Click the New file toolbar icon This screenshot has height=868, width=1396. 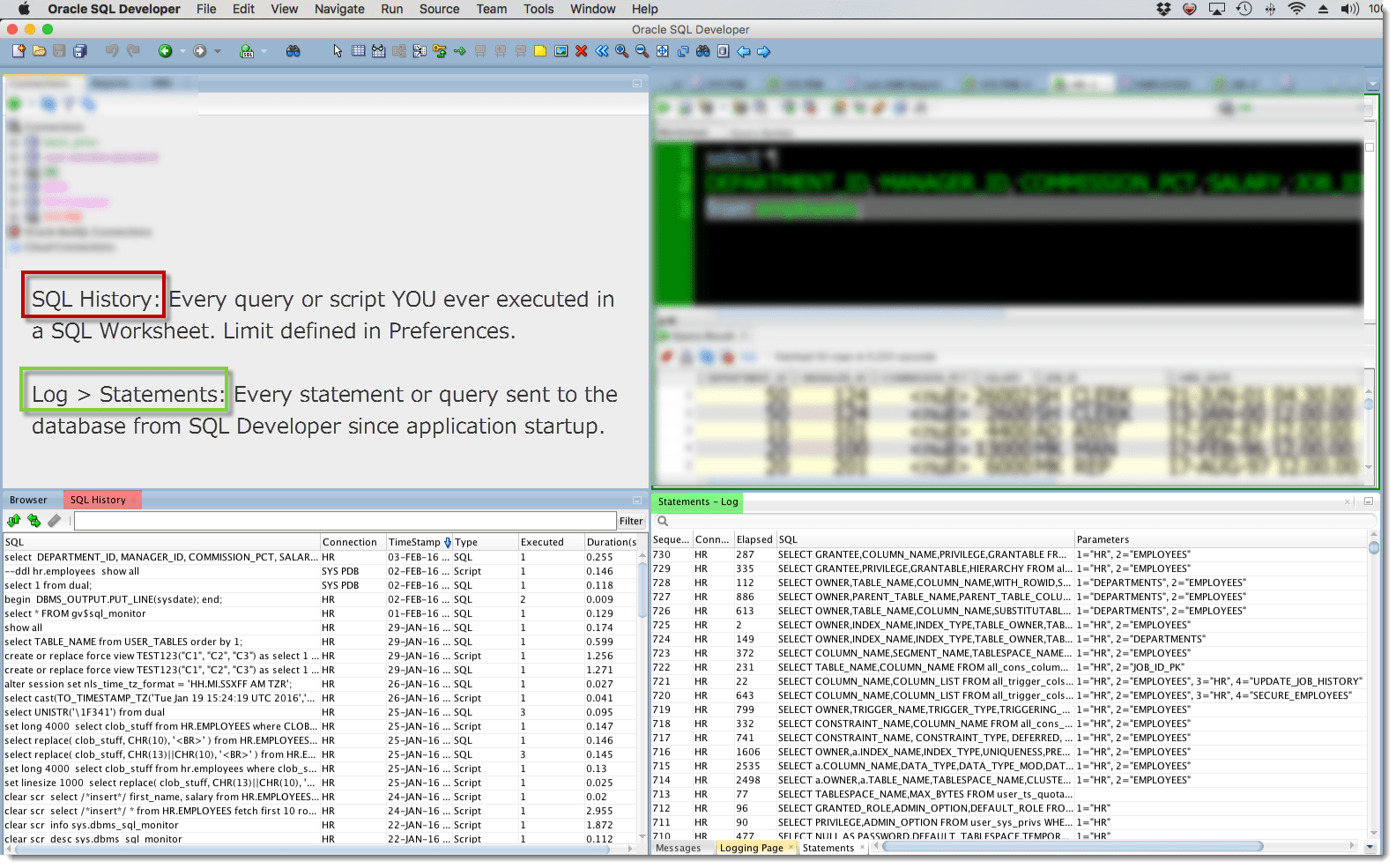point(19,51)
